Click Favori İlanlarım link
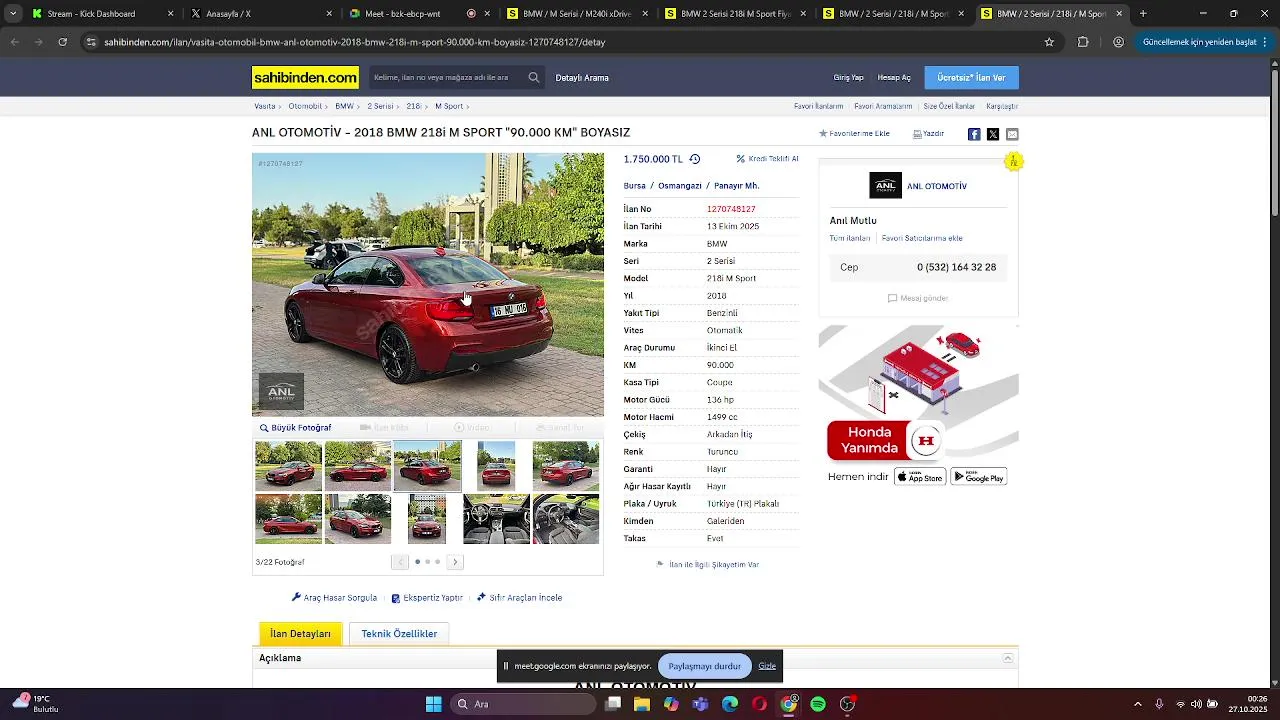Image resolution: width=1280 pixels, height=720 pixels. point(819,106)
